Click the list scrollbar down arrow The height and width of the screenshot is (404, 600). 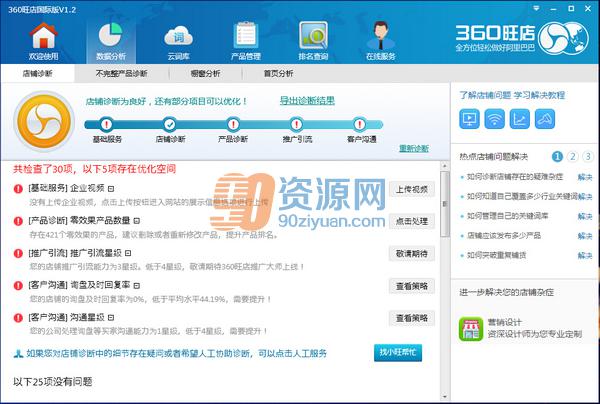click(x=445, y=397)
